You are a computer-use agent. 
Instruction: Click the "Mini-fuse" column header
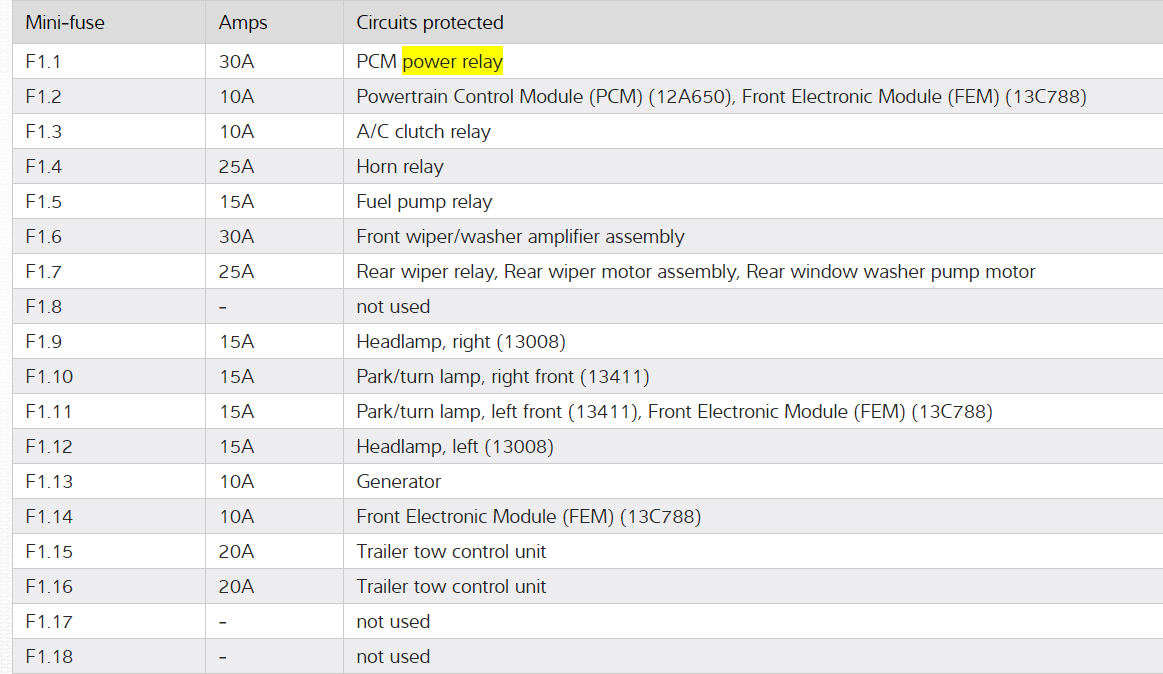65,22
